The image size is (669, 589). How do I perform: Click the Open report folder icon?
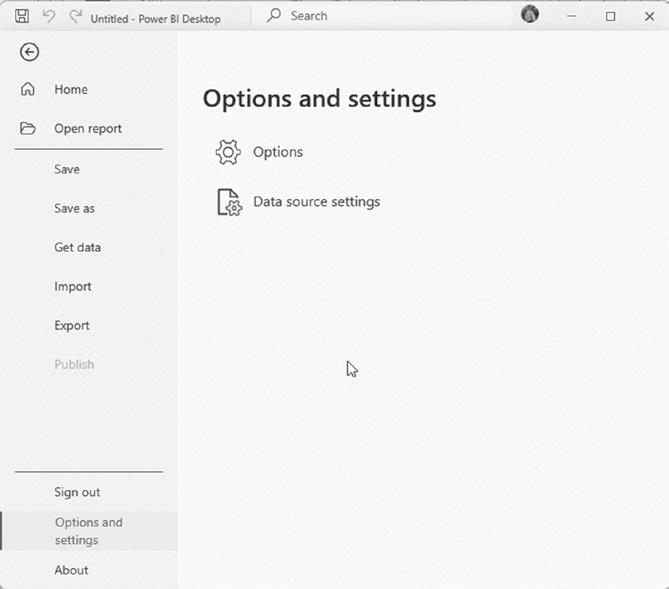click(x=28, y=128)
